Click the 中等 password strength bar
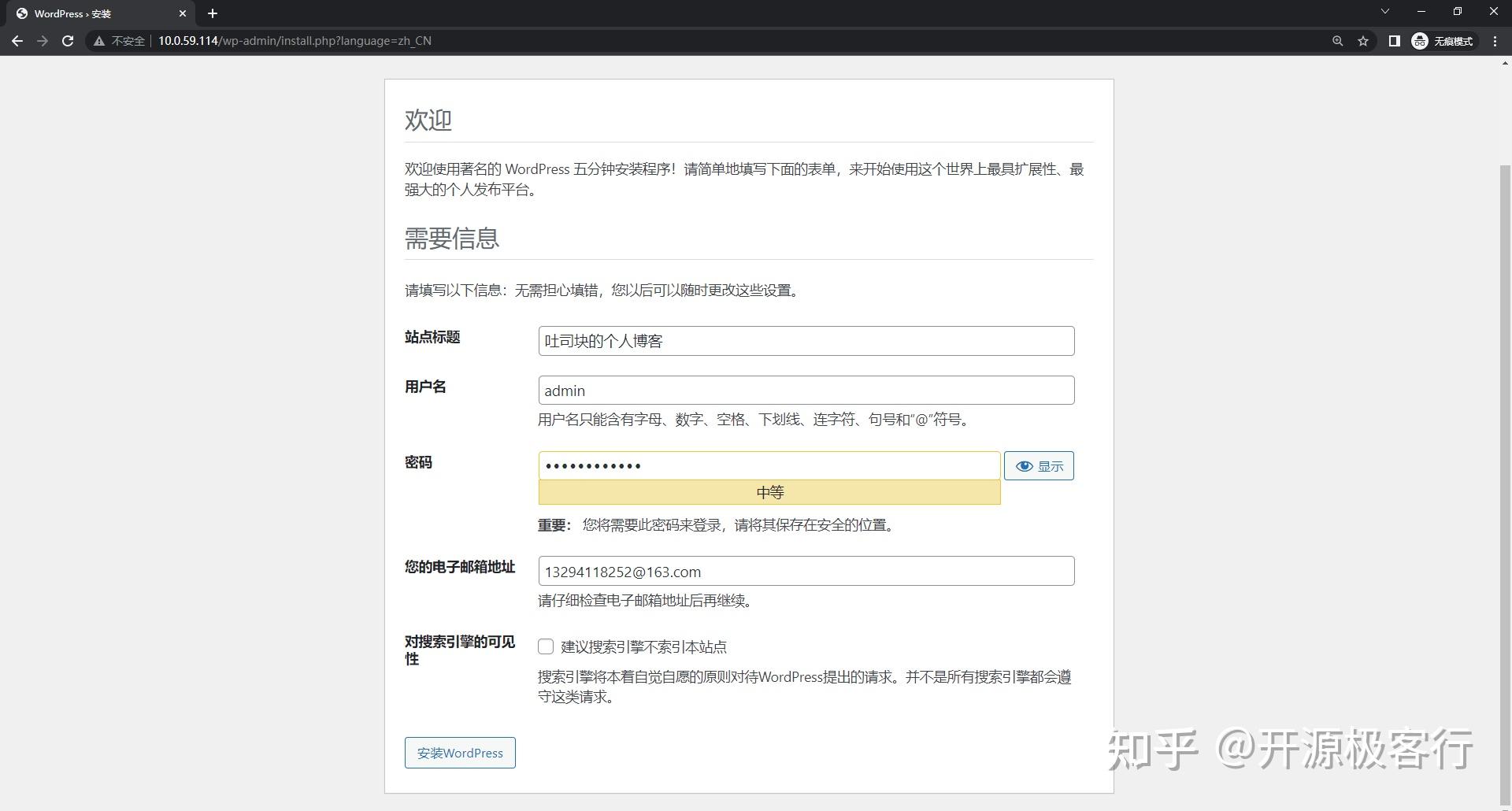The width and height of the screenshot is (1512, 811). 768,491
